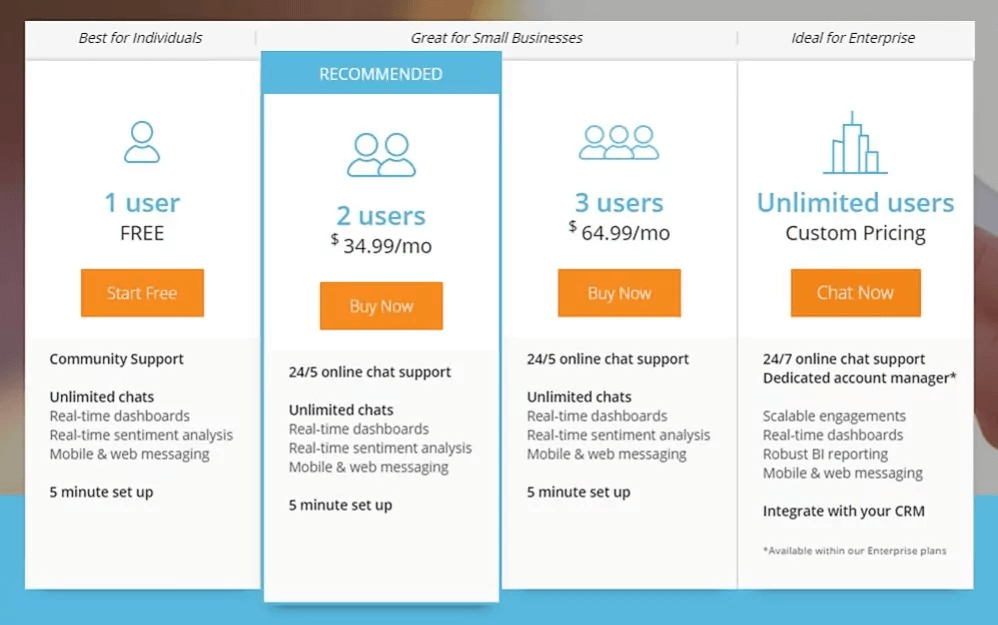Select 'Best for Individuals' header label
The image size is (998, 625).
pyautogui.click(x=140, y=38)
